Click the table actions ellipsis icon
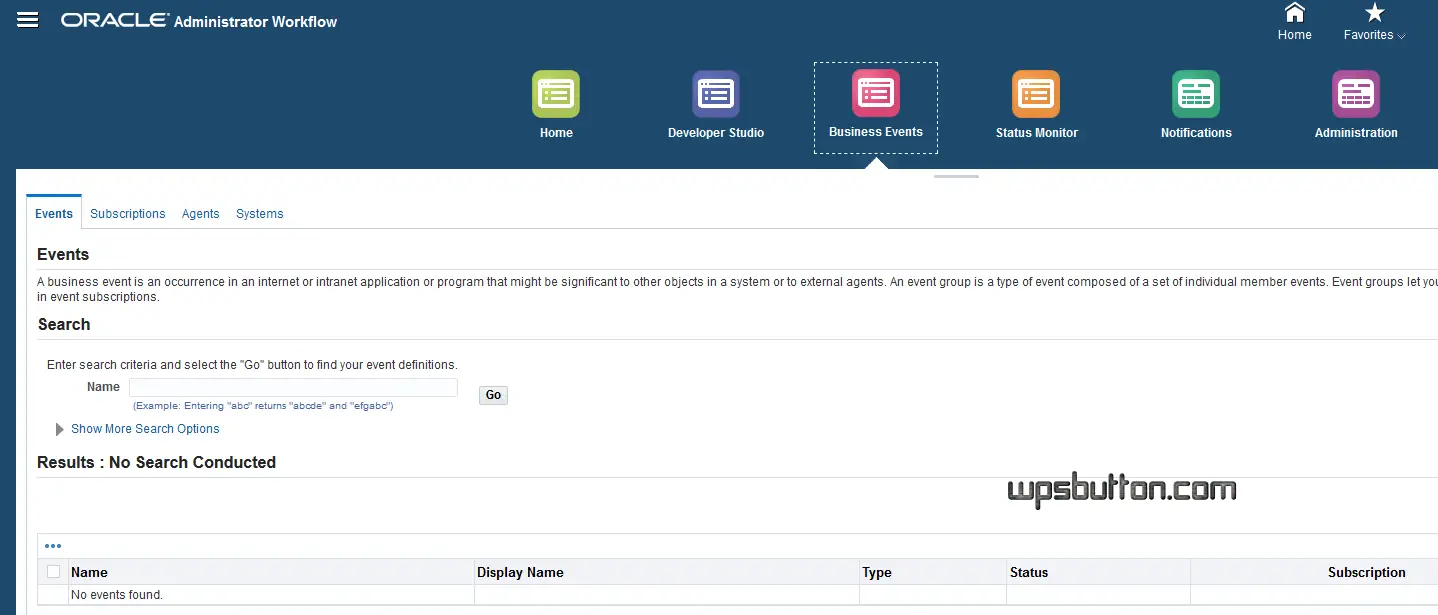Viewport: 1438px width, 615px height. click(x=53, y=546)
